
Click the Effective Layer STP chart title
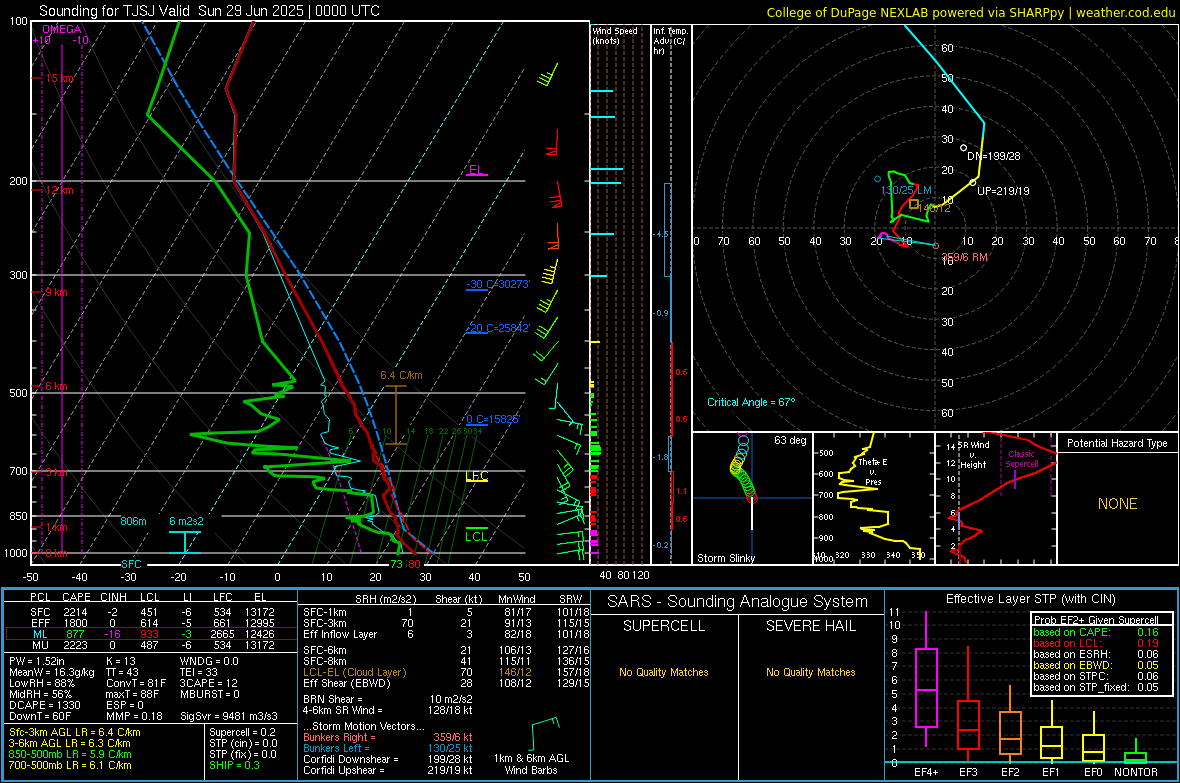1030,599
